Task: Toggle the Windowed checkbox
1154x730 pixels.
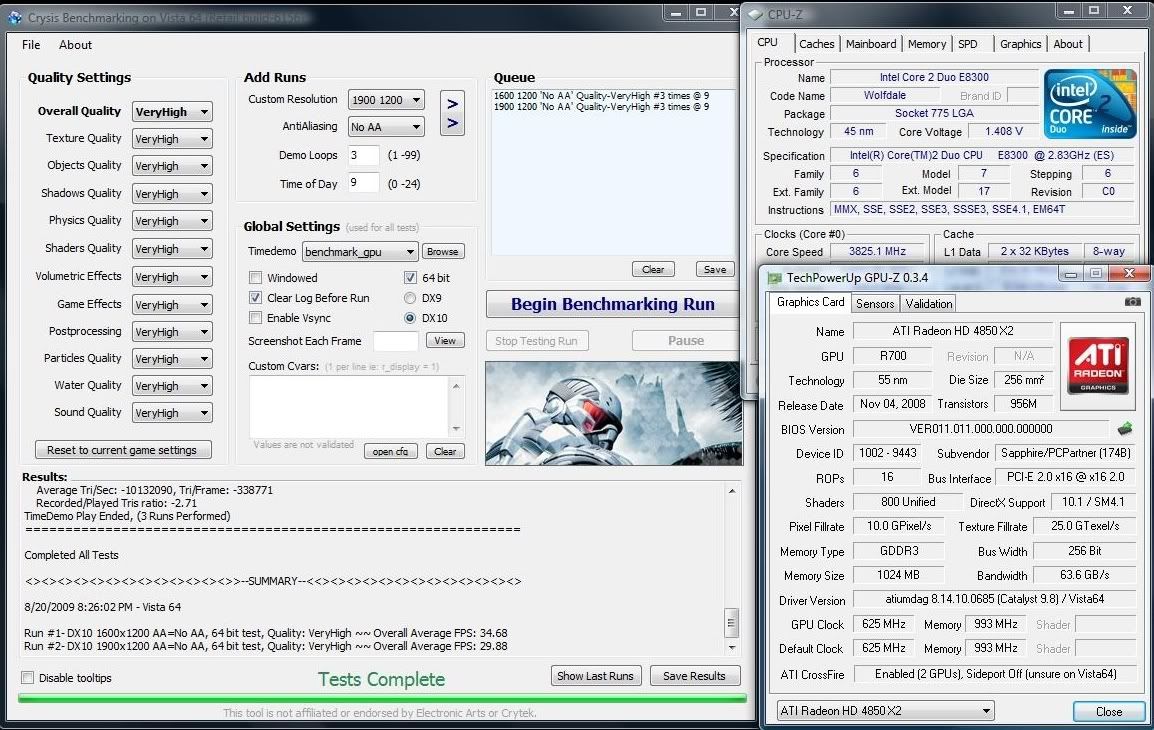Action: tap(255, 277)
